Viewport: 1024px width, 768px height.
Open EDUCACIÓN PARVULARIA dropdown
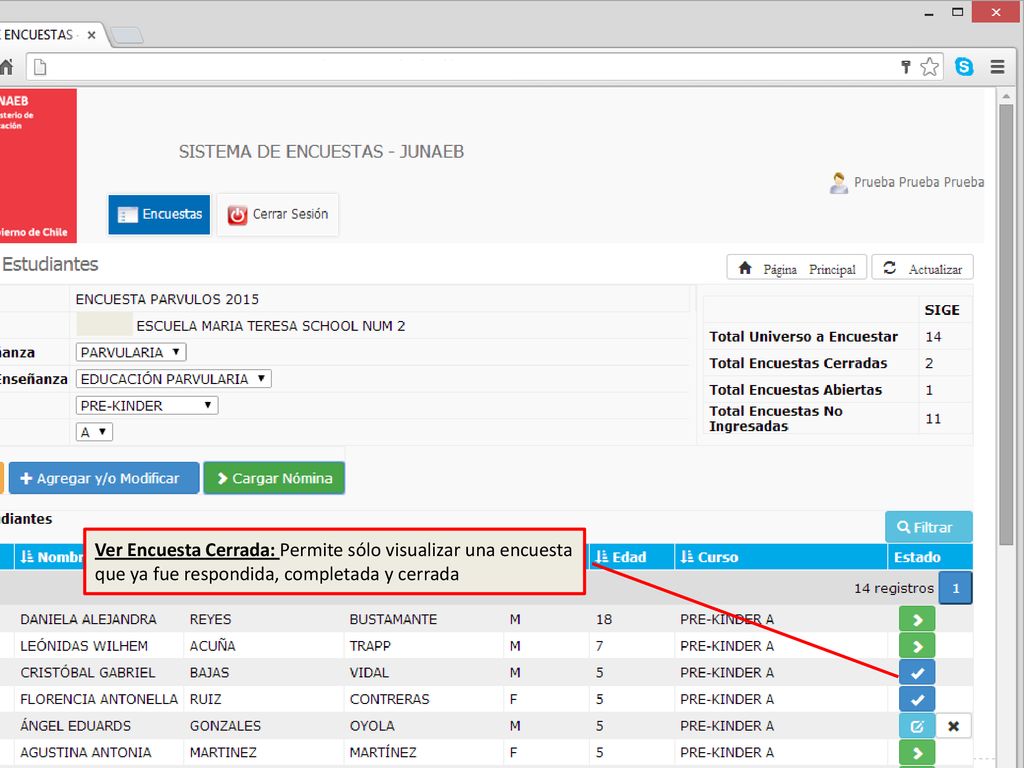tap(174, 379)
